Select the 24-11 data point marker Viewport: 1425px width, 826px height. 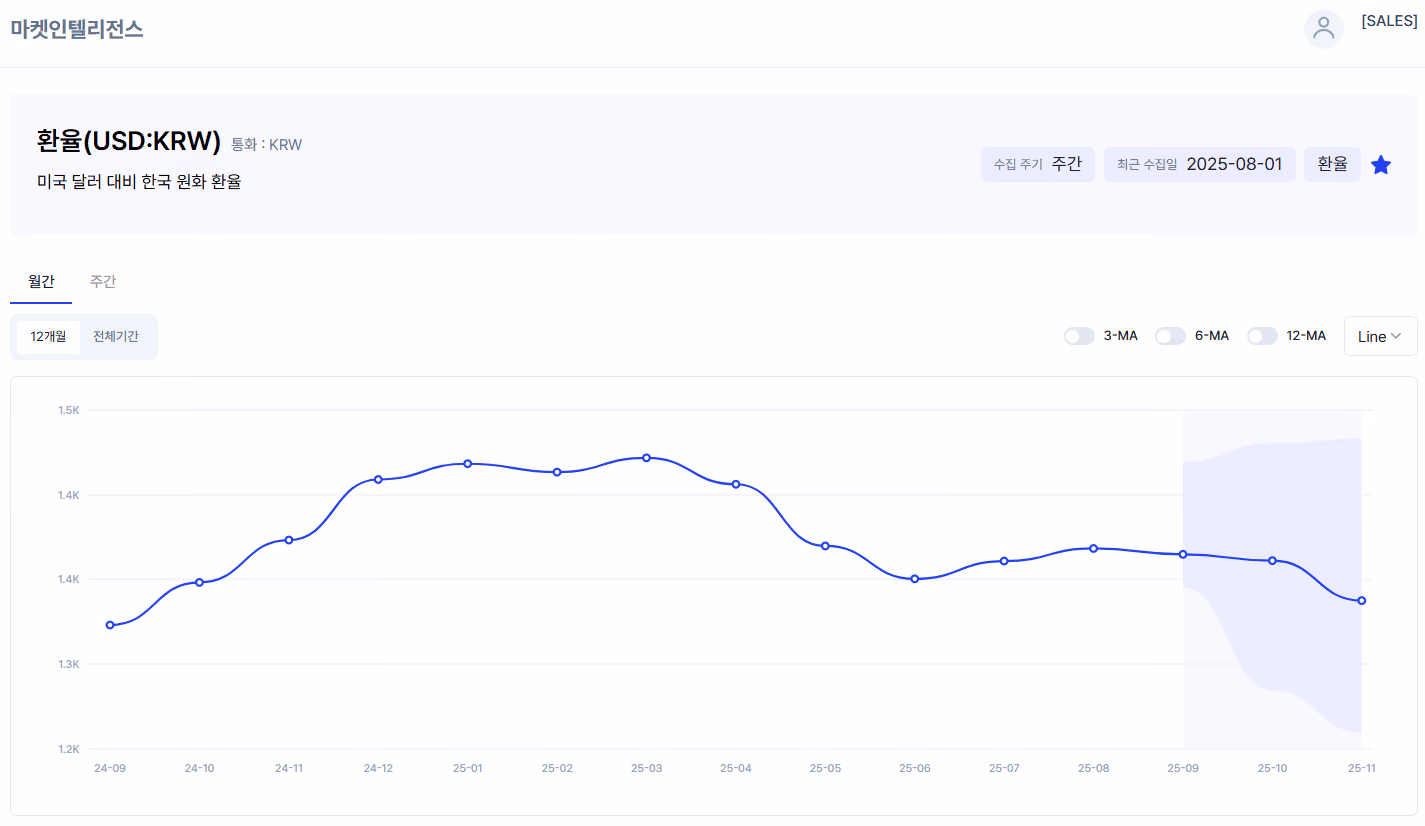click(289, 540)
